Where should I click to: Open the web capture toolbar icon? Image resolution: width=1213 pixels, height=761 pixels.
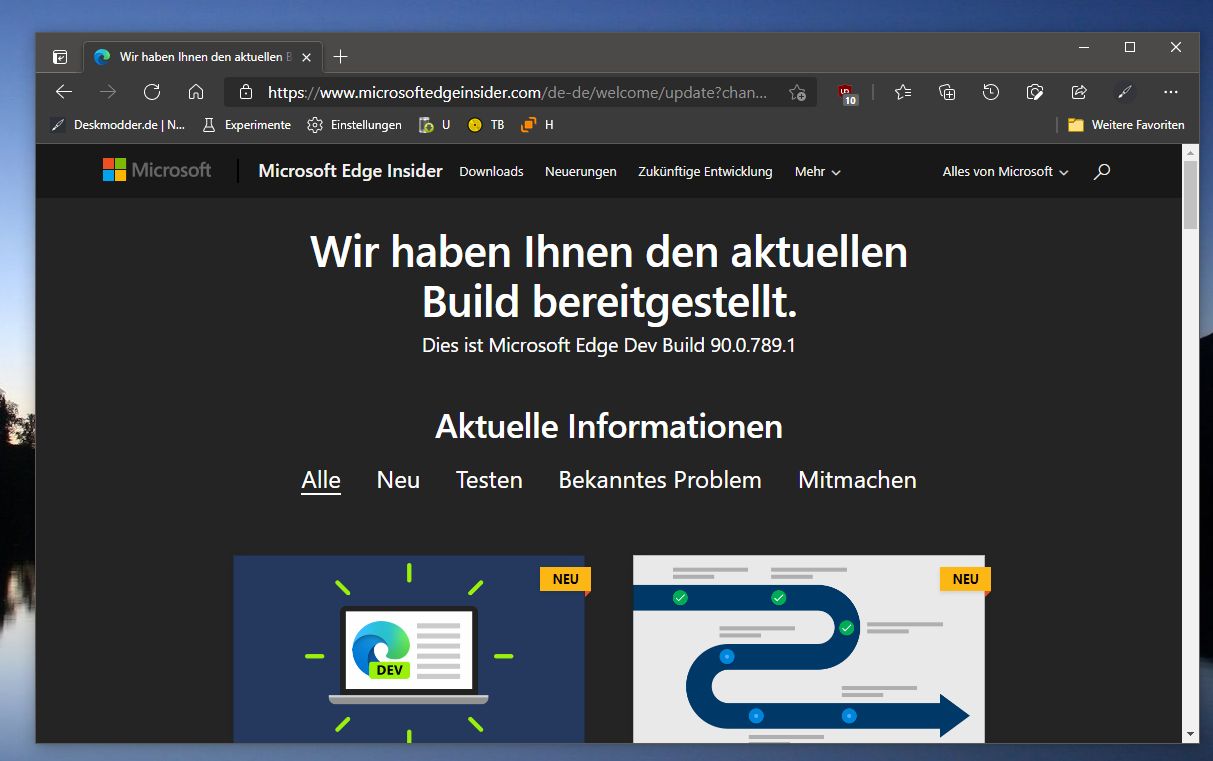(1035, 92)
